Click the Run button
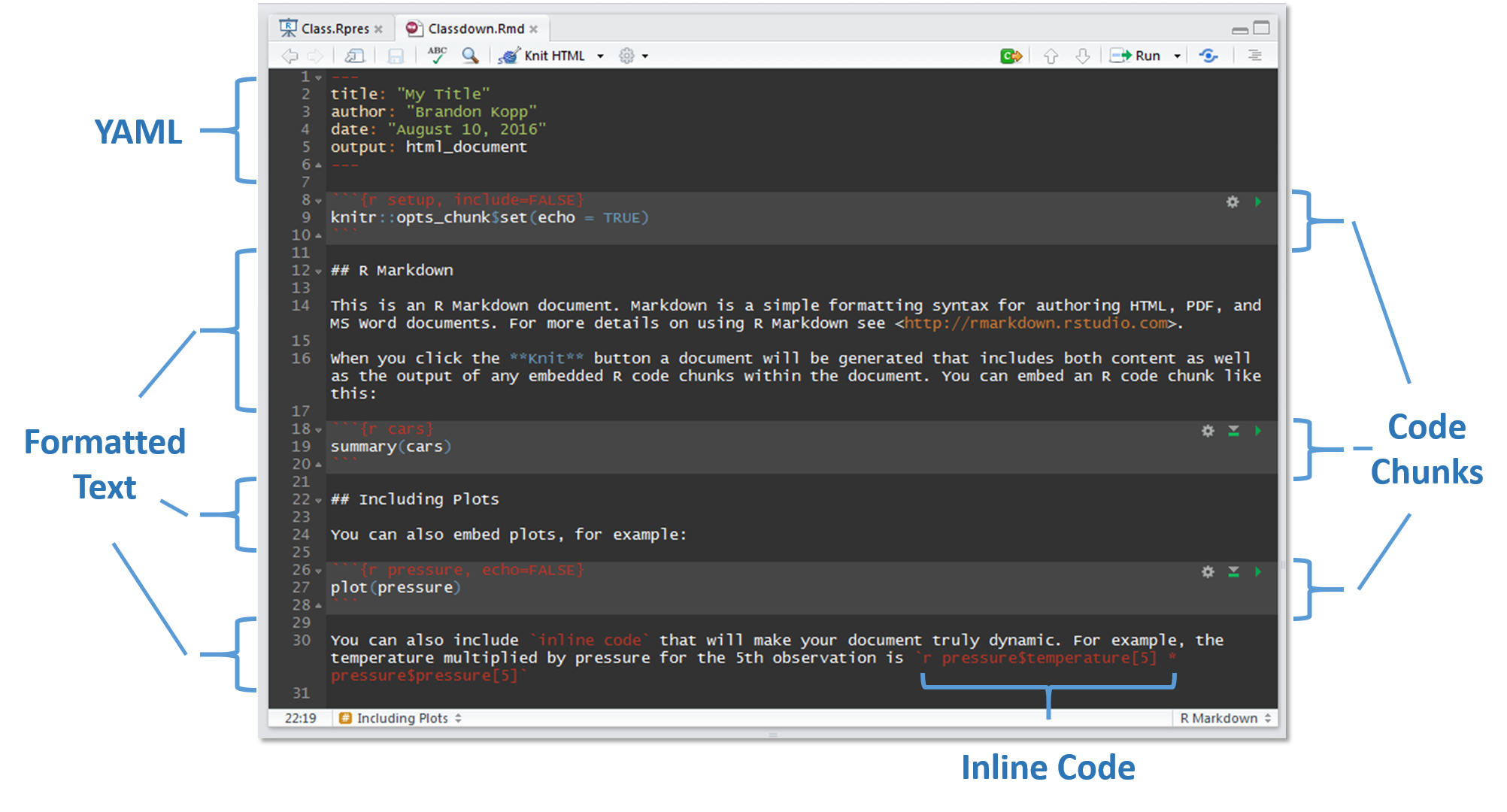 (1136, 56)
